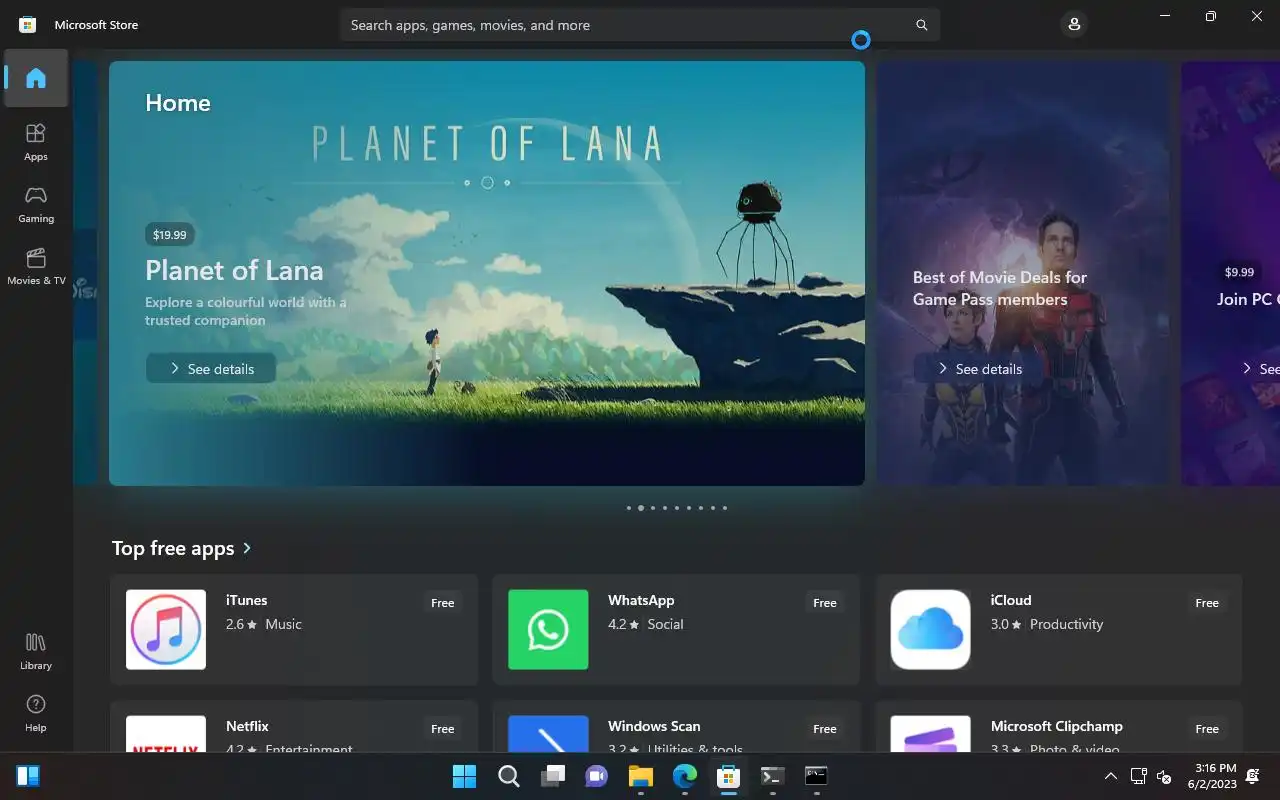Click Free button for Netflix
The height and width of the screenshot is (800, 1280).
click(x=443, y=729)
